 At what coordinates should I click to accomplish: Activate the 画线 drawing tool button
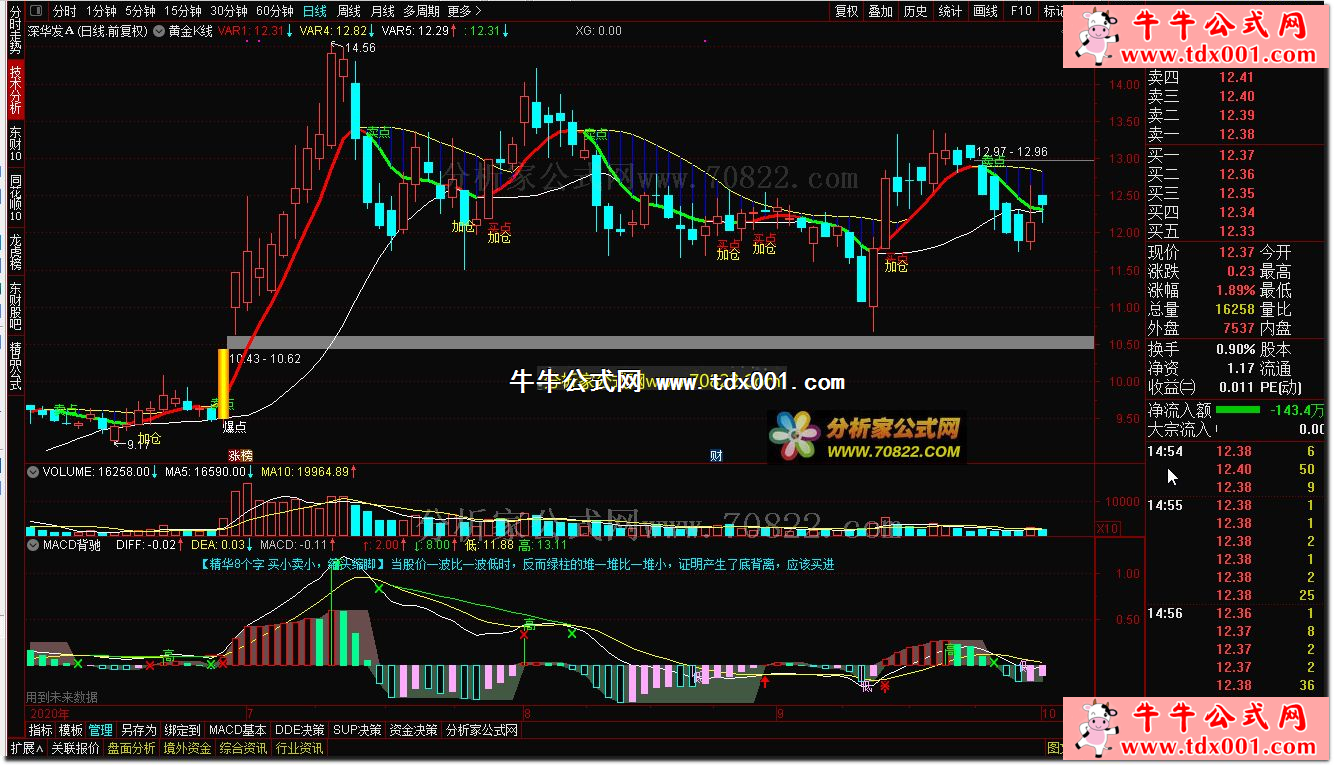pyautogui.click(x=985, y=11)
